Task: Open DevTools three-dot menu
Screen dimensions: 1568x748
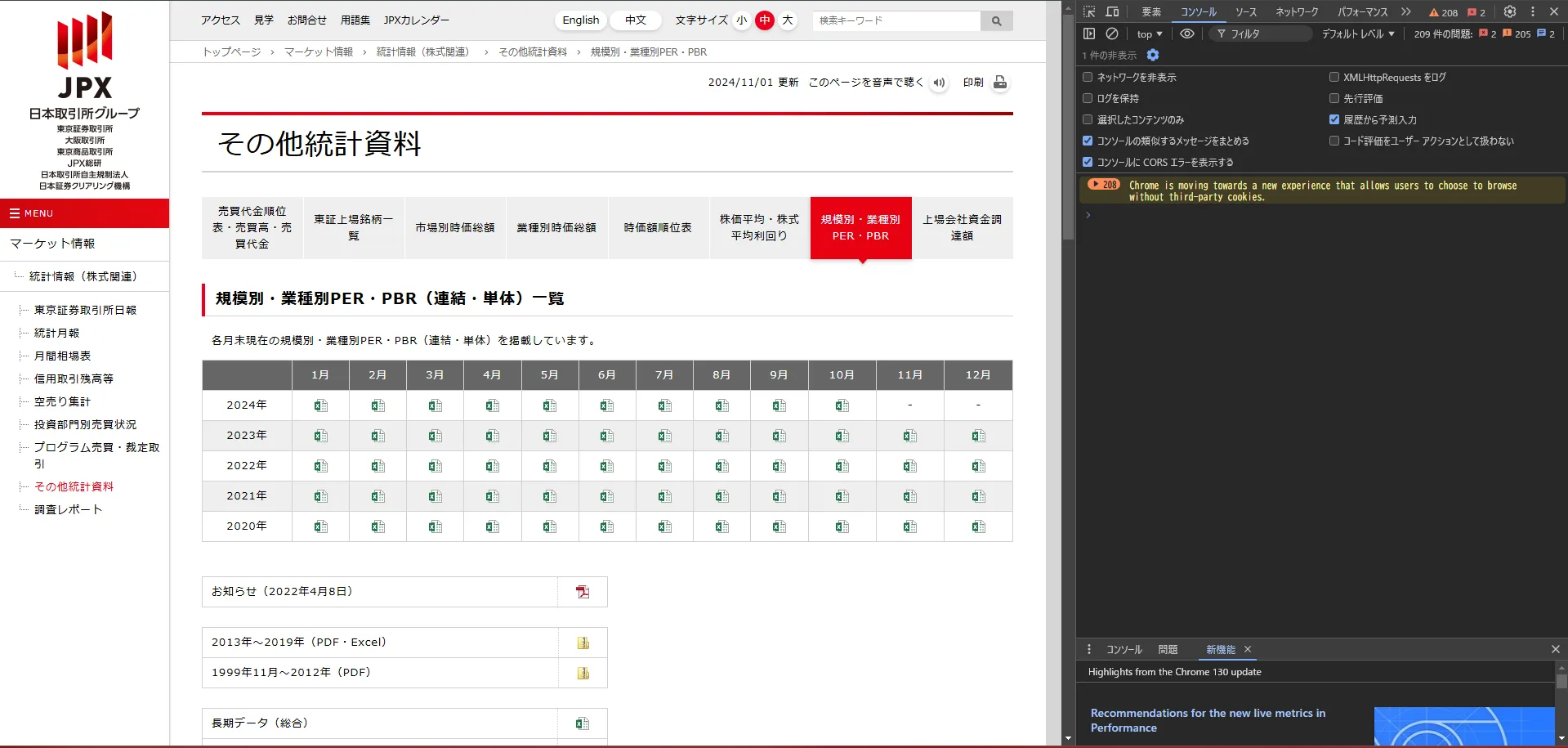Action: click(1533, 11)
